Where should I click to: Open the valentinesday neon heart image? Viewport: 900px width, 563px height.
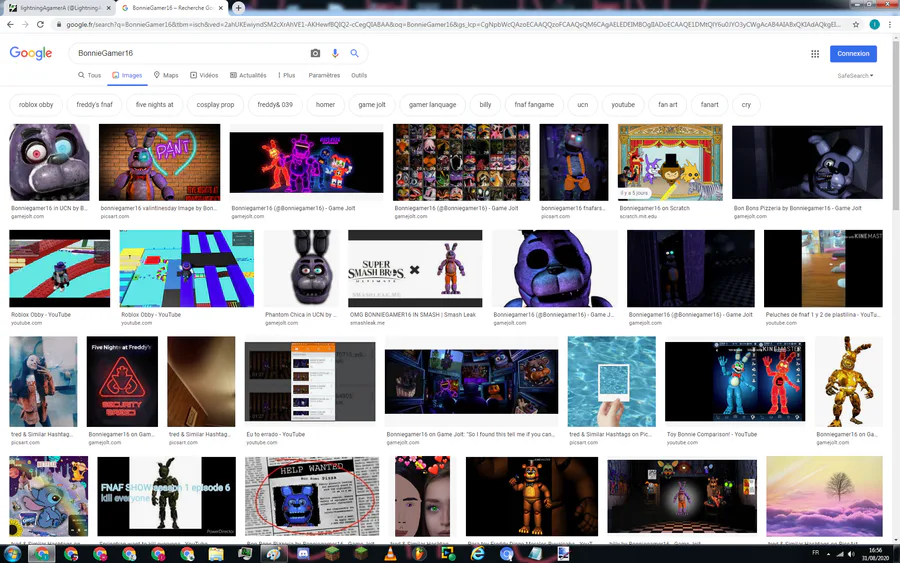coord(160,162)
